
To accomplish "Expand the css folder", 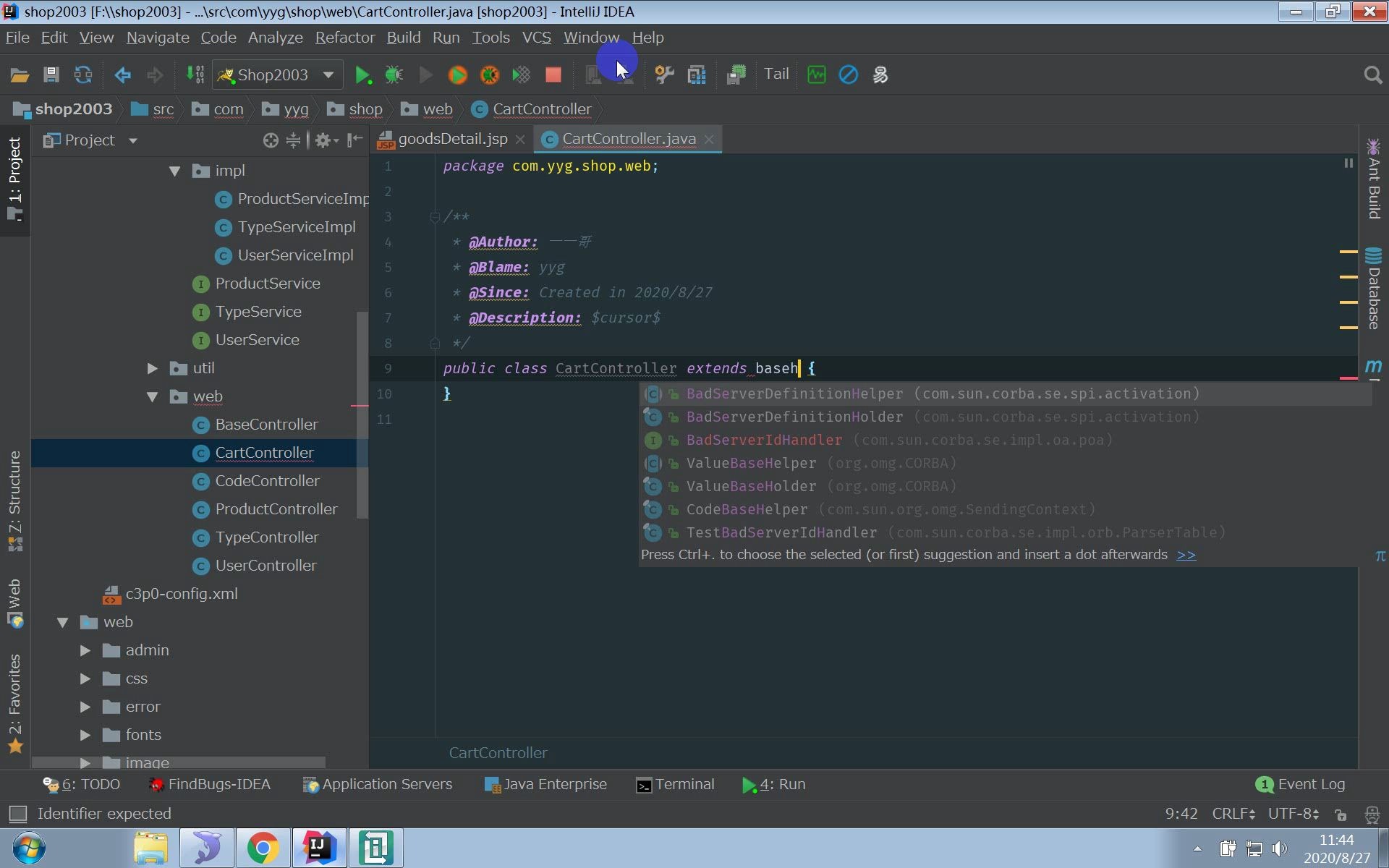I will pyautogui.click(x=85, y=679).
